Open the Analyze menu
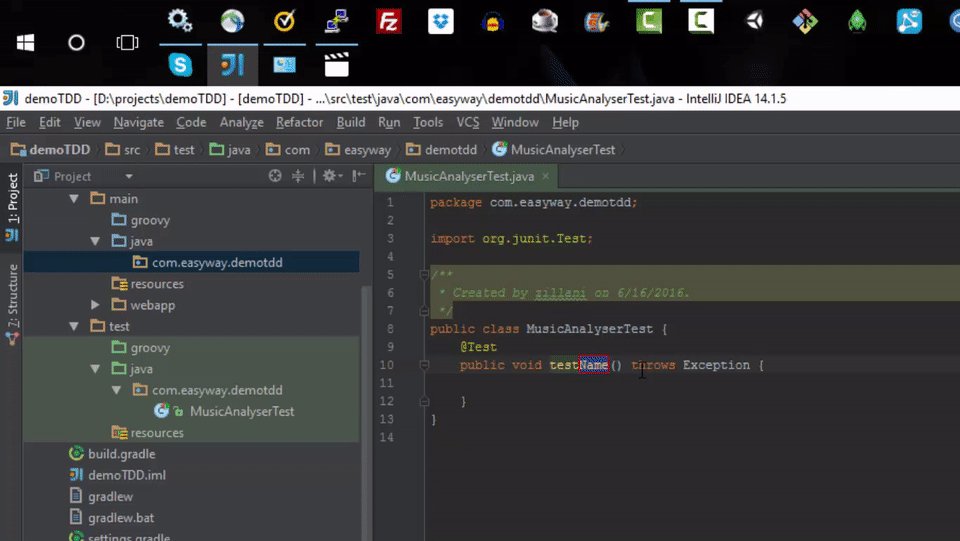The image size is (960, 541). coord(242,122)
